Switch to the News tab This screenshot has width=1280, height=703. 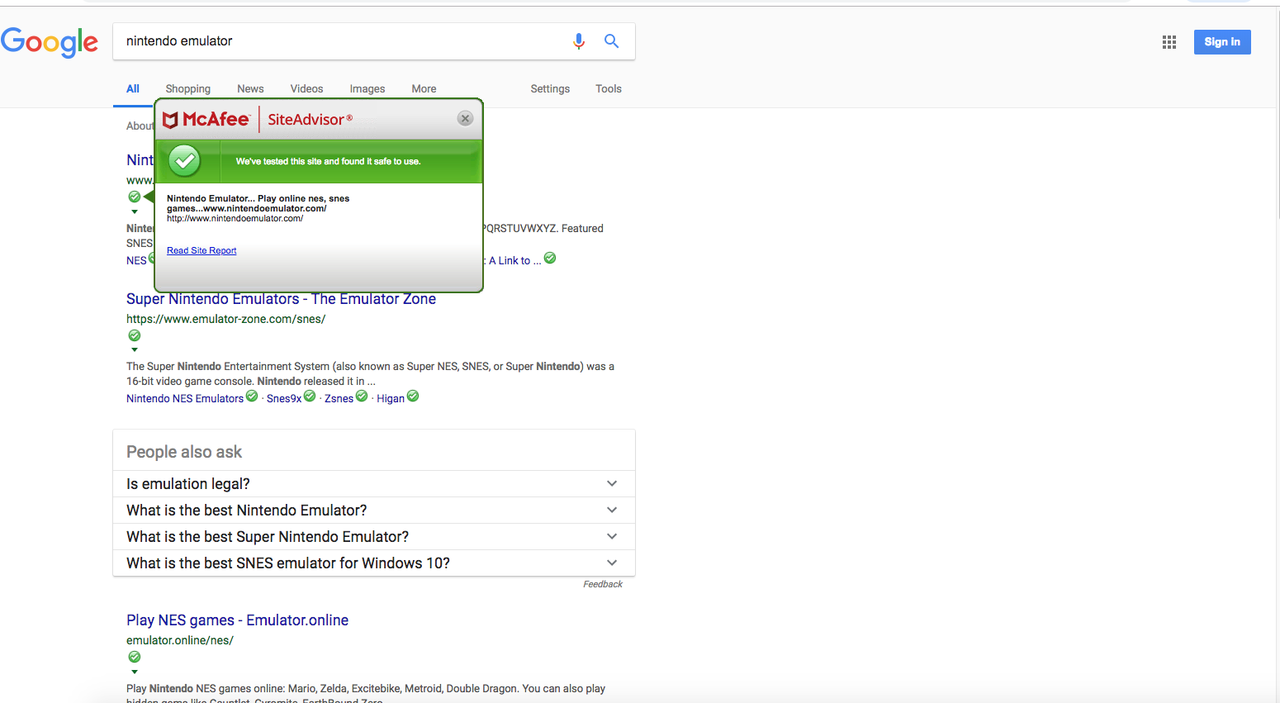250,89
